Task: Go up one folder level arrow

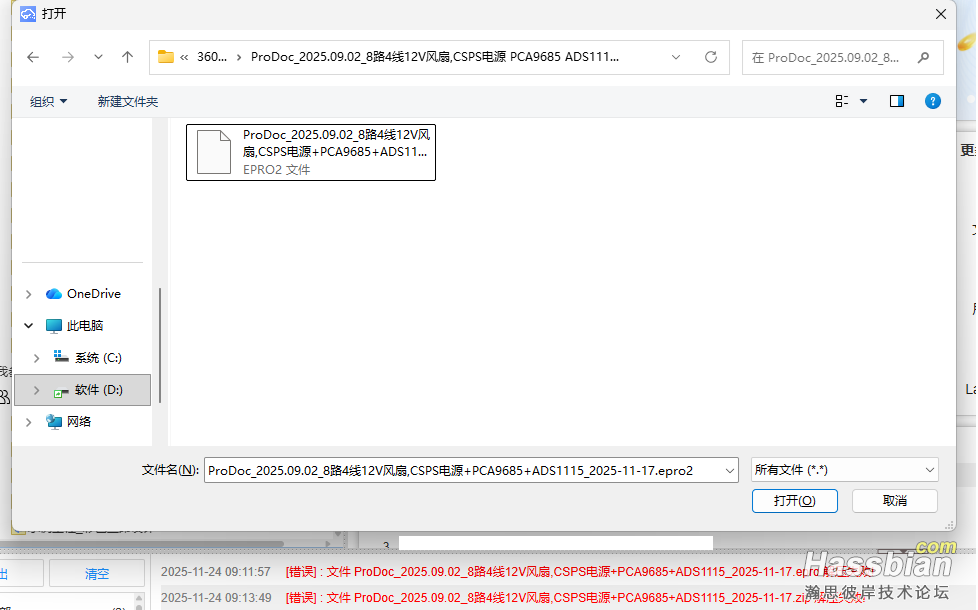Action: click(127, 57)
